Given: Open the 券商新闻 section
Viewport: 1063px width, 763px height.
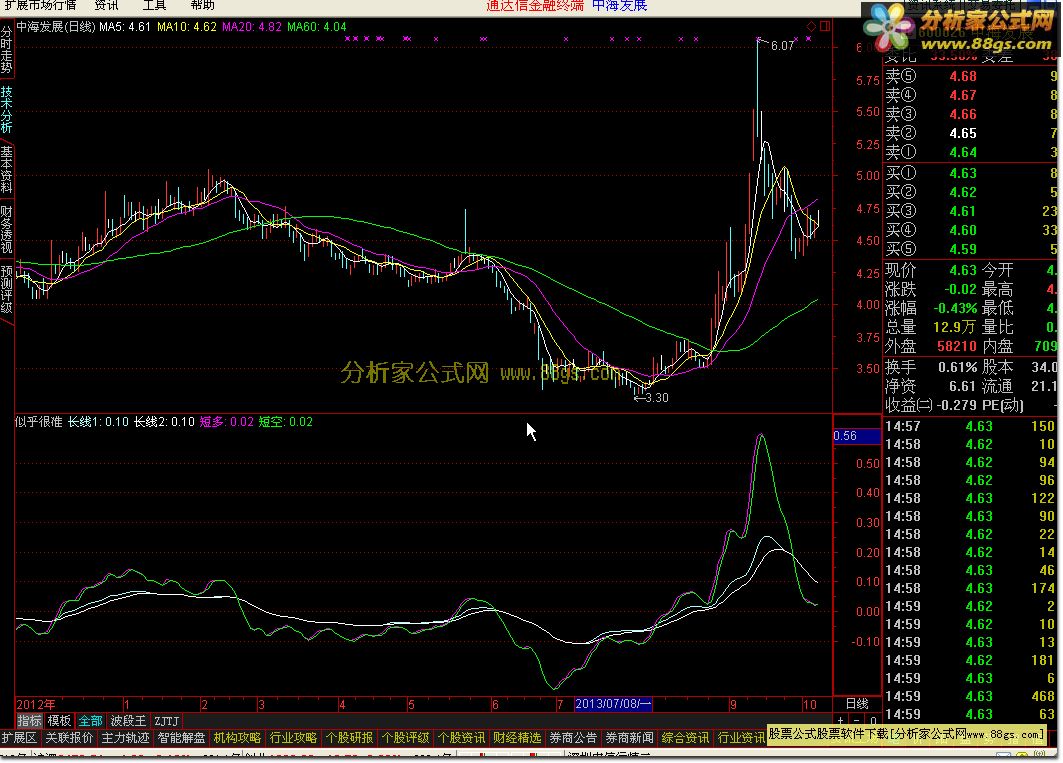Looking at the screenshot, I should click(630, 737).
